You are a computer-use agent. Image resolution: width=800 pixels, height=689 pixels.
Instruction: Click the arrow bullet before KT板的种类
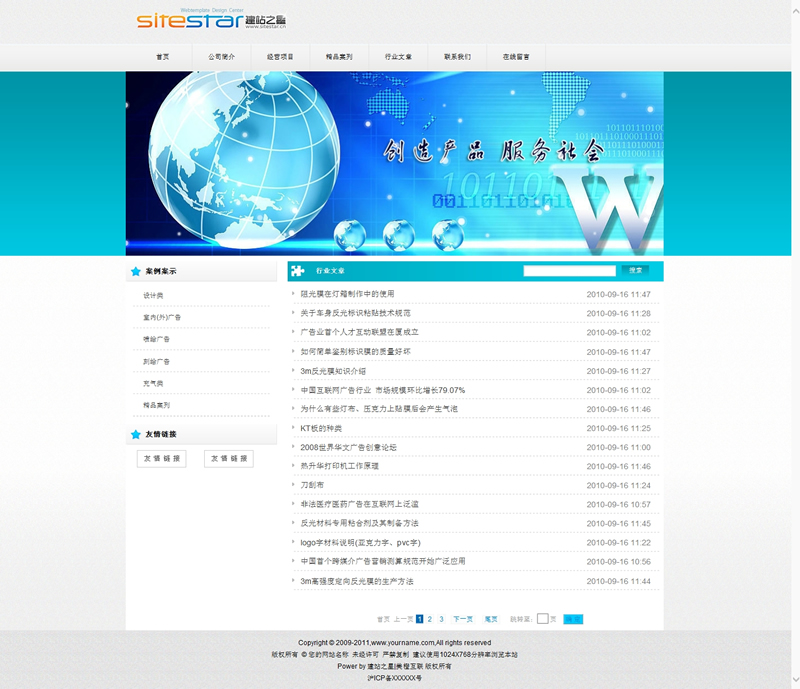[x=293, y=428]
